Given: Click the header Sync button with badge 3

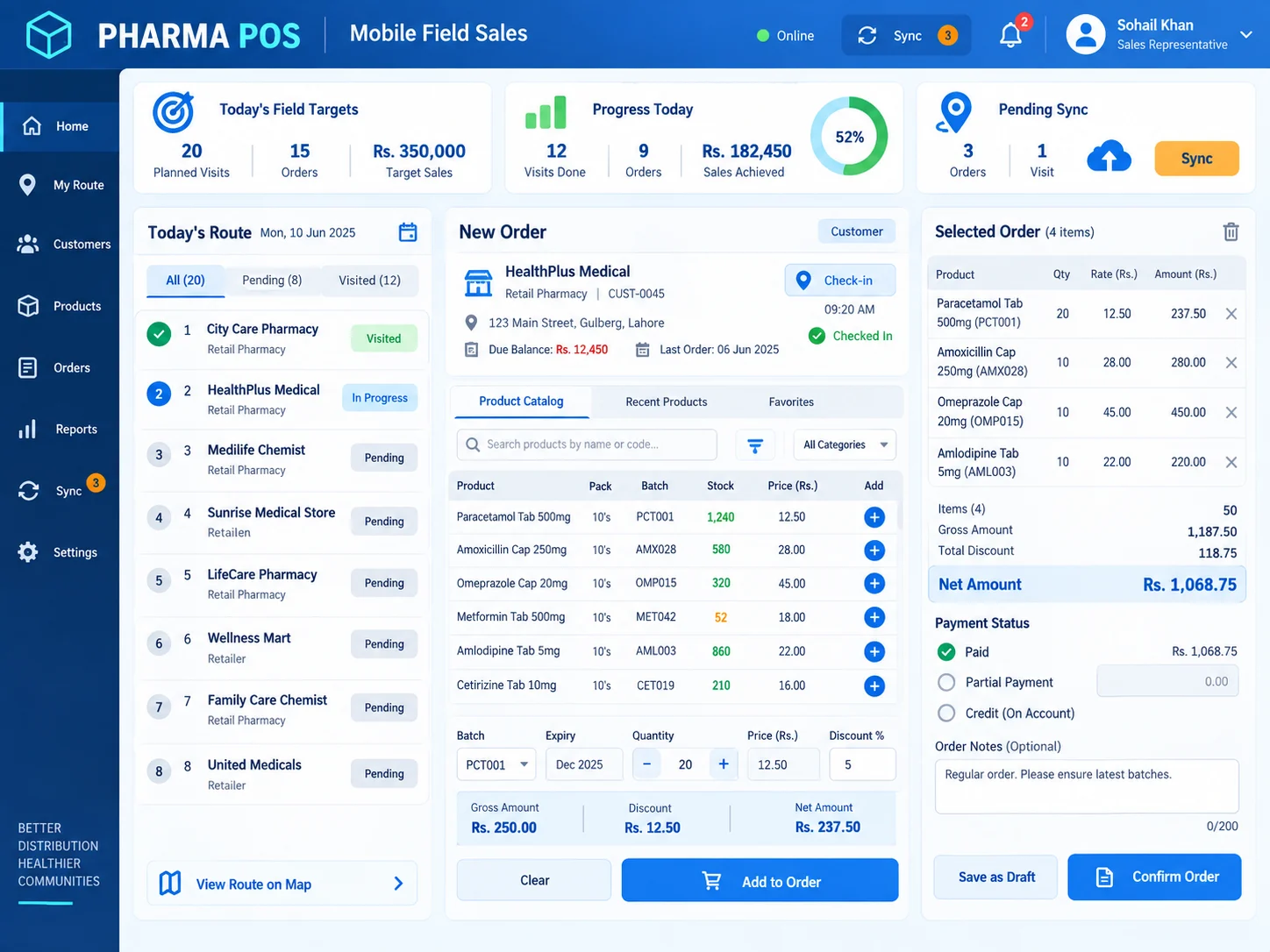Looking at the screenshot, I should [907, 35].
